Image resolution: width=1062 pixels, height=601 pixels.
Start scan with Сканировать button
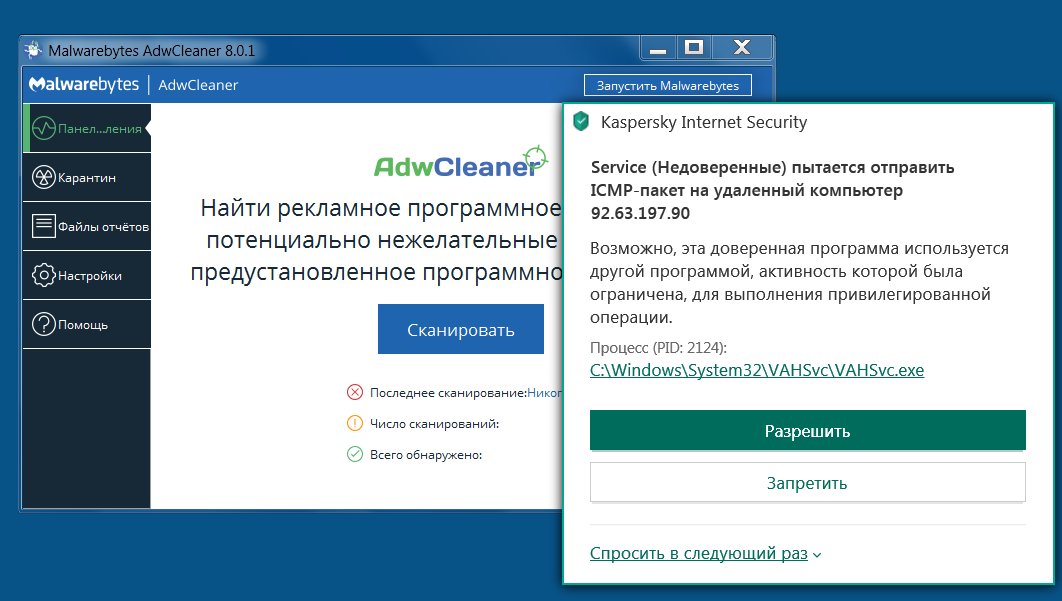(x=461, y=329)
